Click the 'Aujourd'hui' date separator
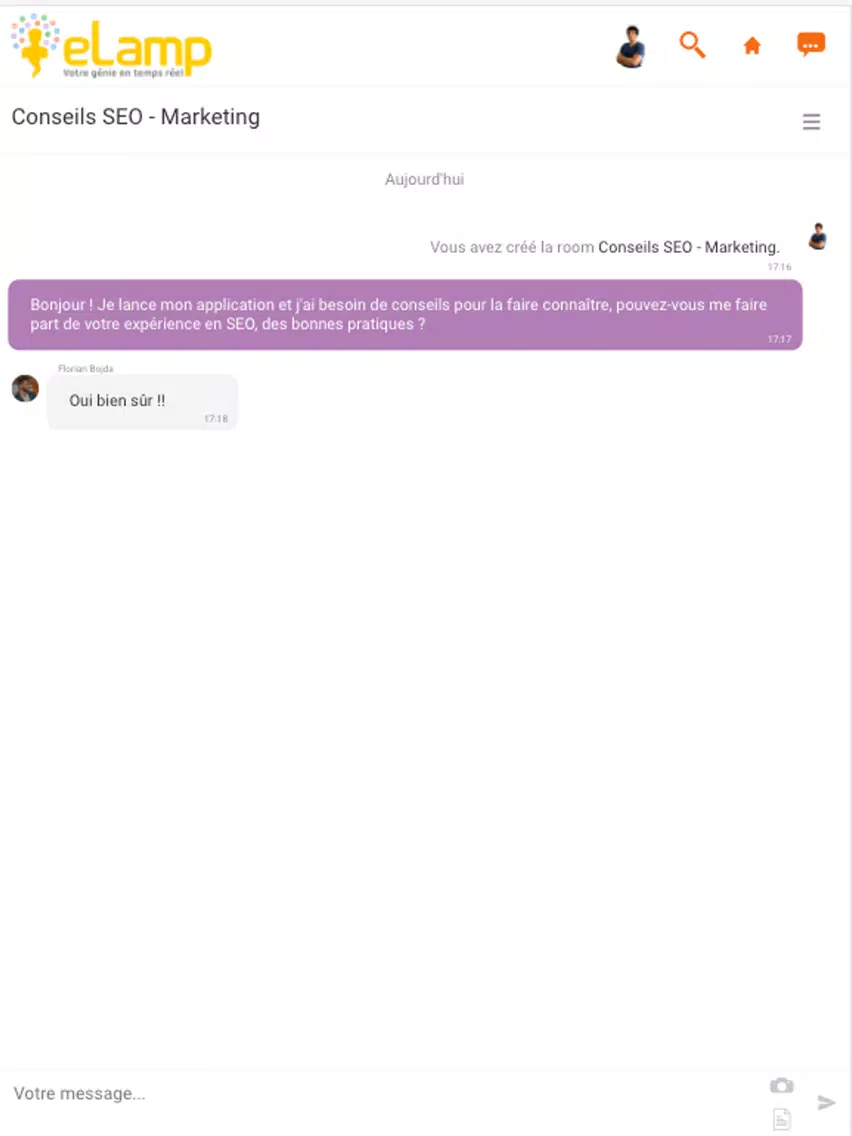The height and width of the screenshot is (1136, 852). (425, 179)
